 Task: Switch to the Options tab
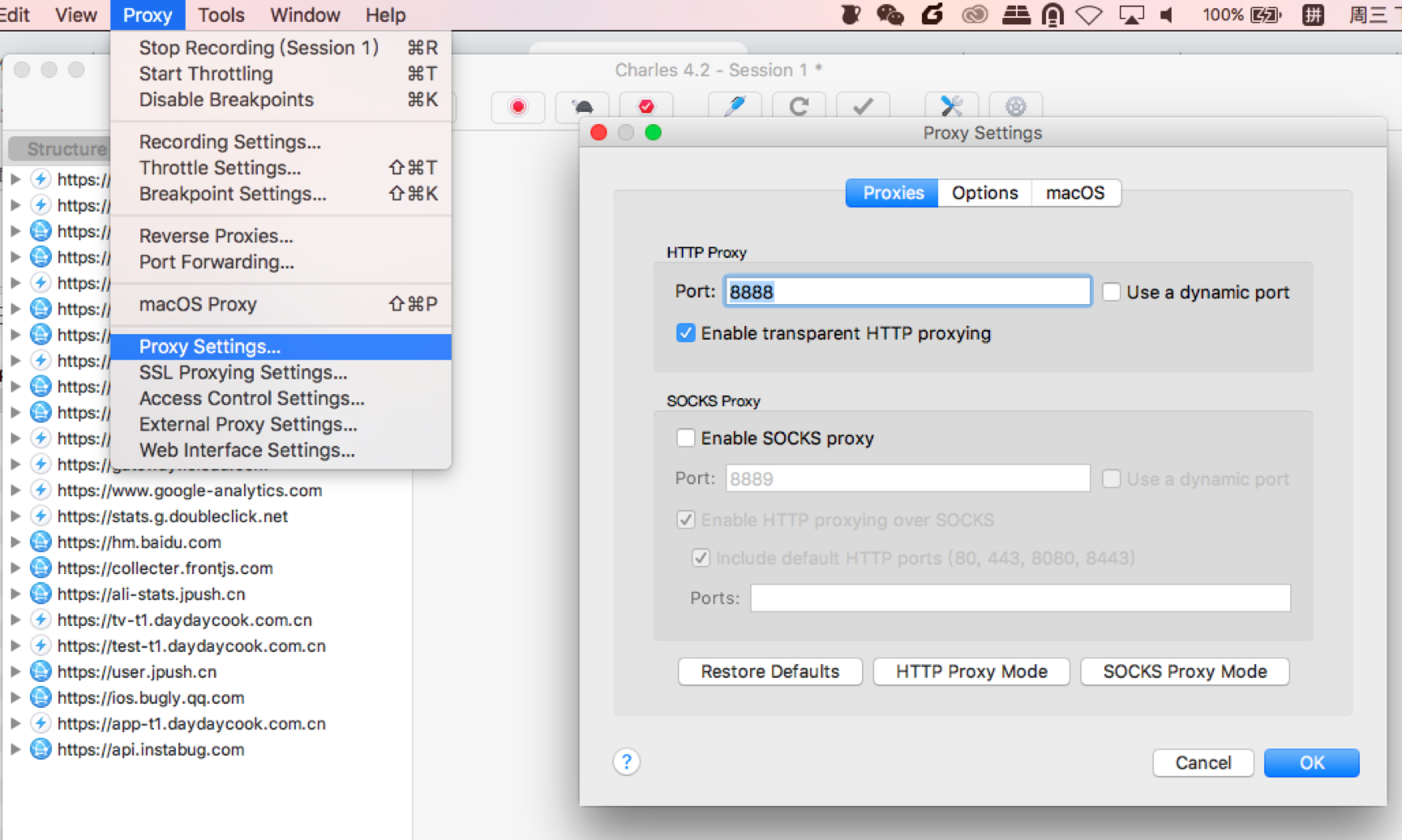coord(984,193)
